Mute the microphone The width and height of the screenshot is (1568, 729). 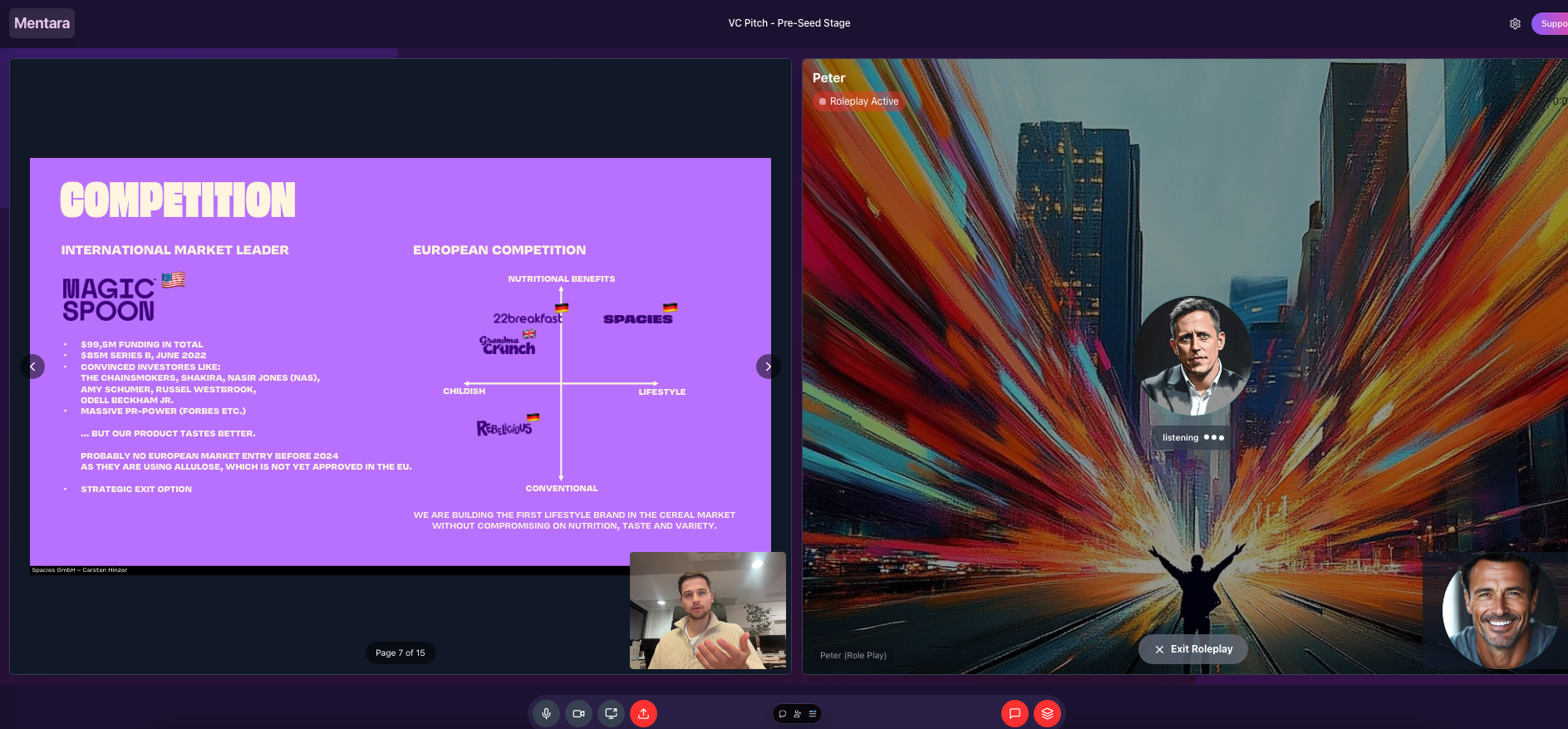[x=546, y=713]
